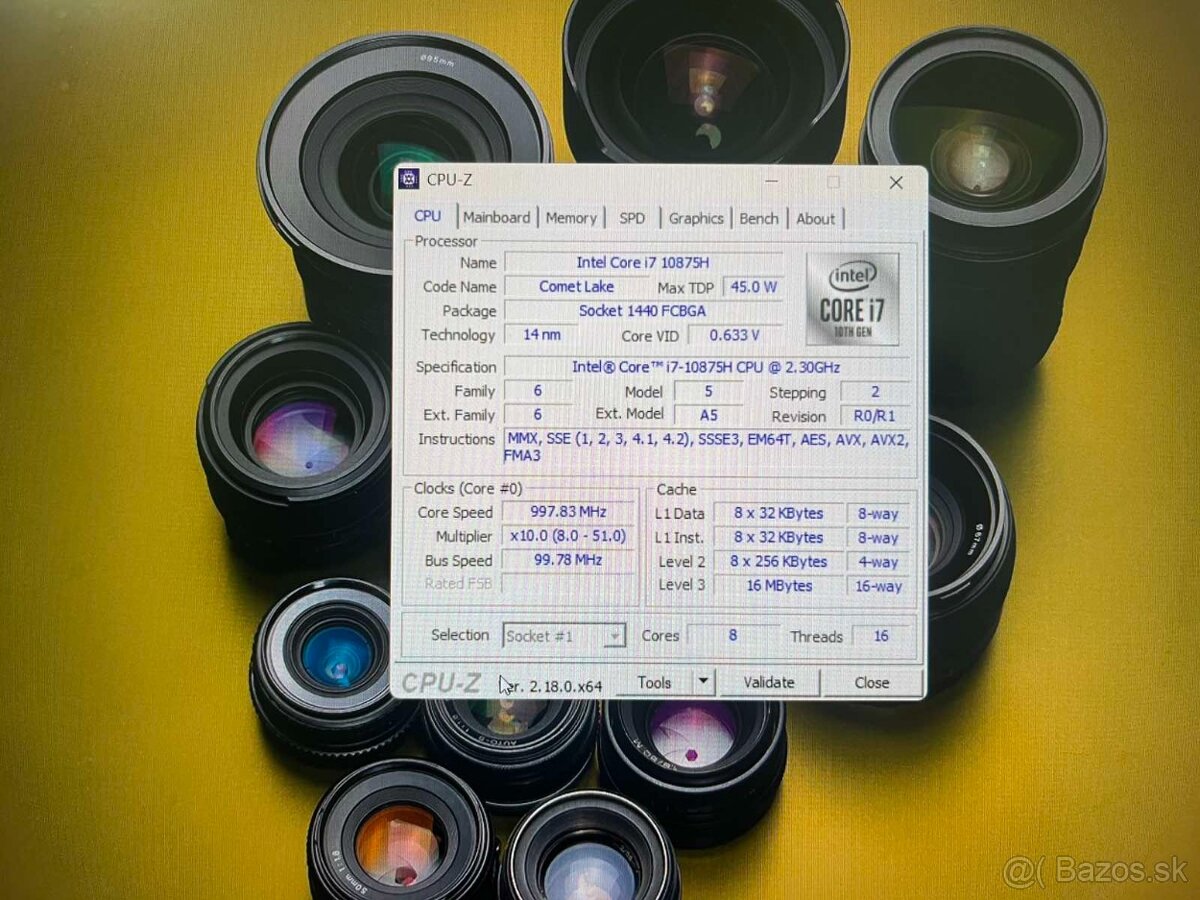Click the Cores value '8'

732,635
